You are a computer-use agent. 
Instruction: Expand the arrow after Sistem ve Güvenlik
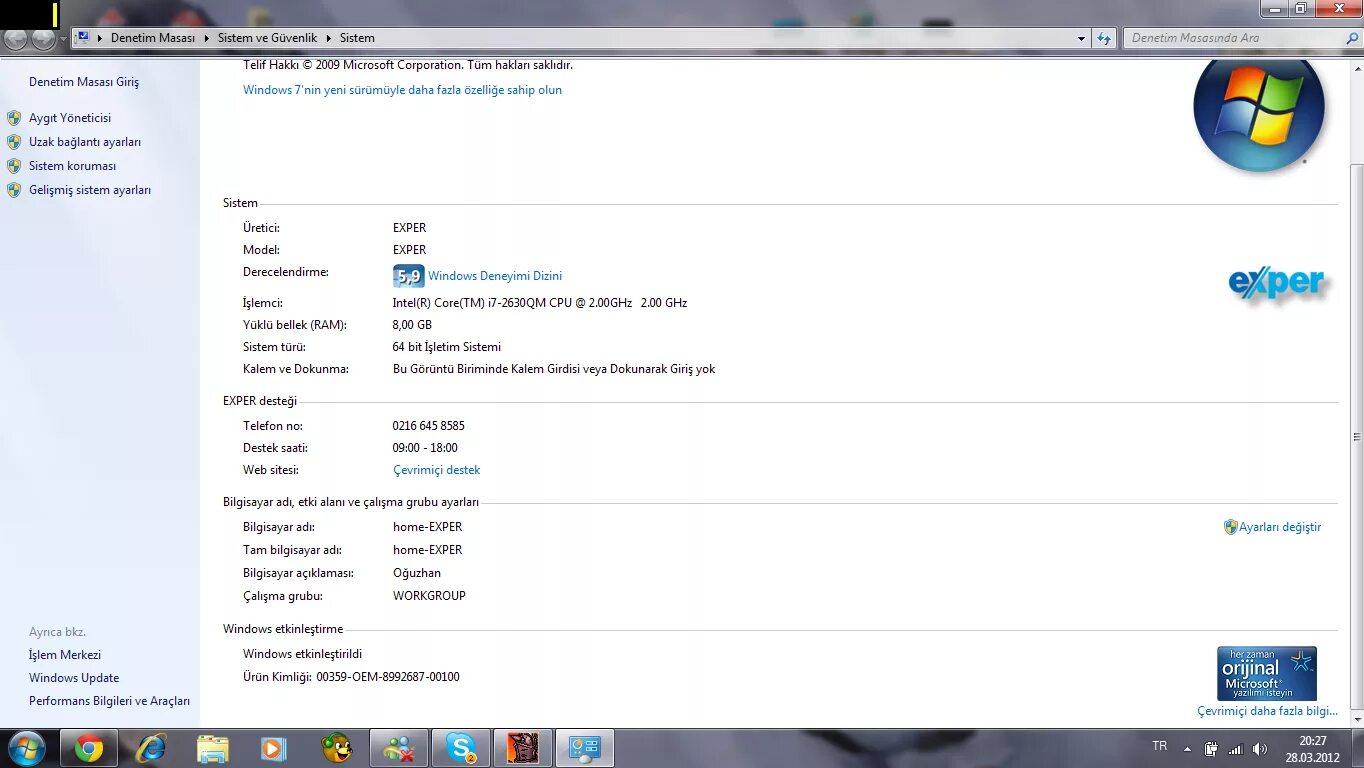(x=329, y=38)
